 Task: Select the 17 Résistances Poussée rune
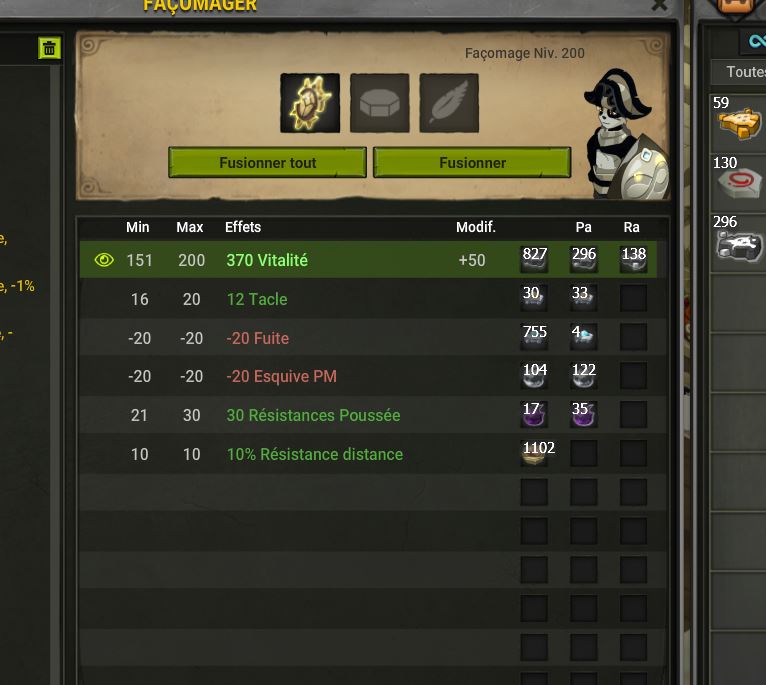point(534,414)
